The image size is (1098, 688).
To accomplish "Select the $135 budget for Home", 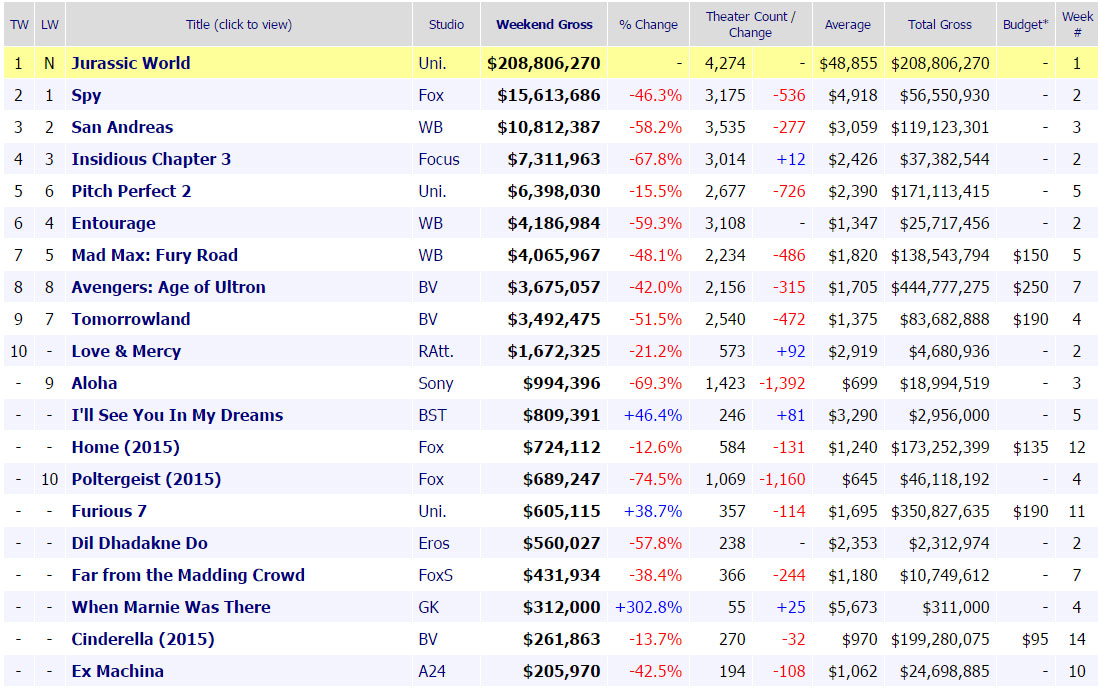I will 1031,447.
